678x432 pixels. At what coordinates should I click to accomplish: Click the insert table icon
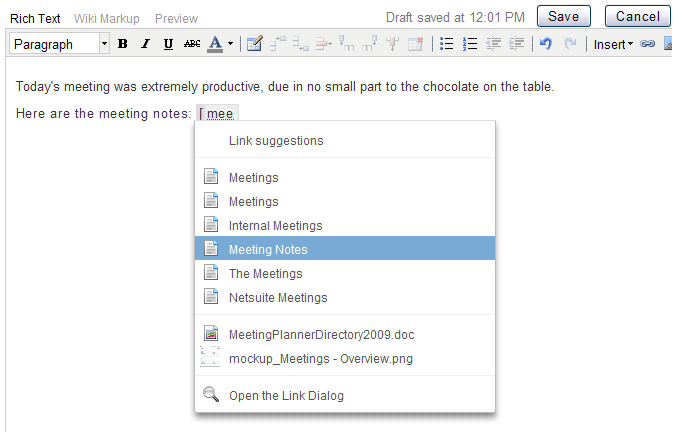point(254,44)
